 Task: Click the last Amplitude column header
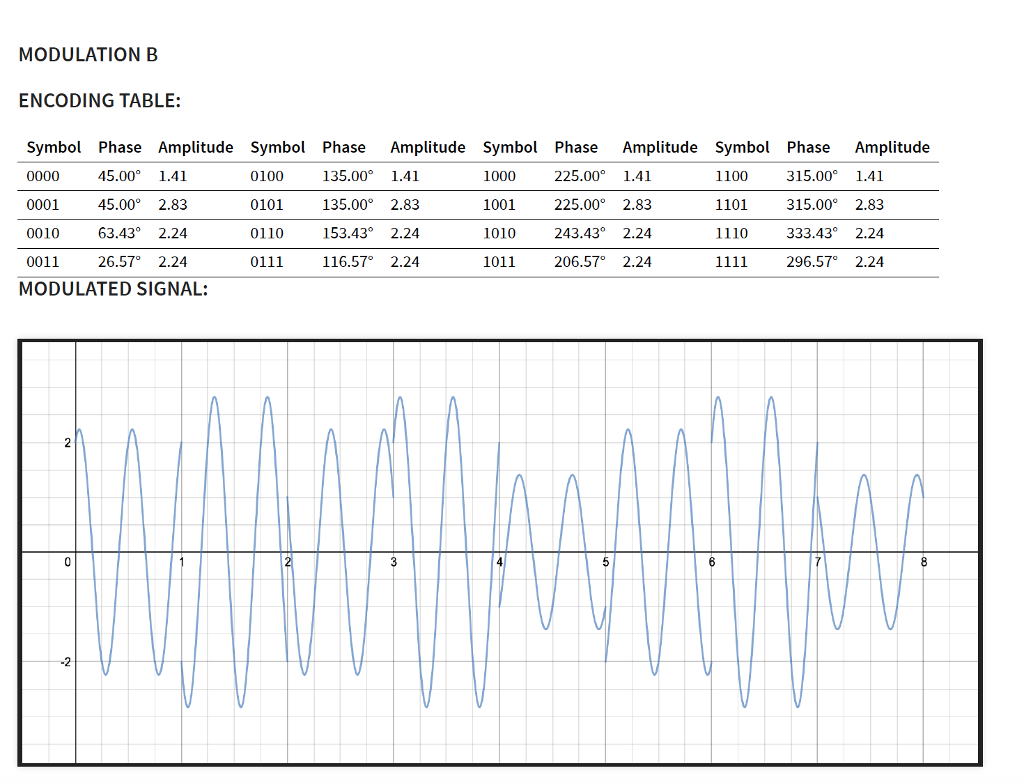click(x=892, y=148)
